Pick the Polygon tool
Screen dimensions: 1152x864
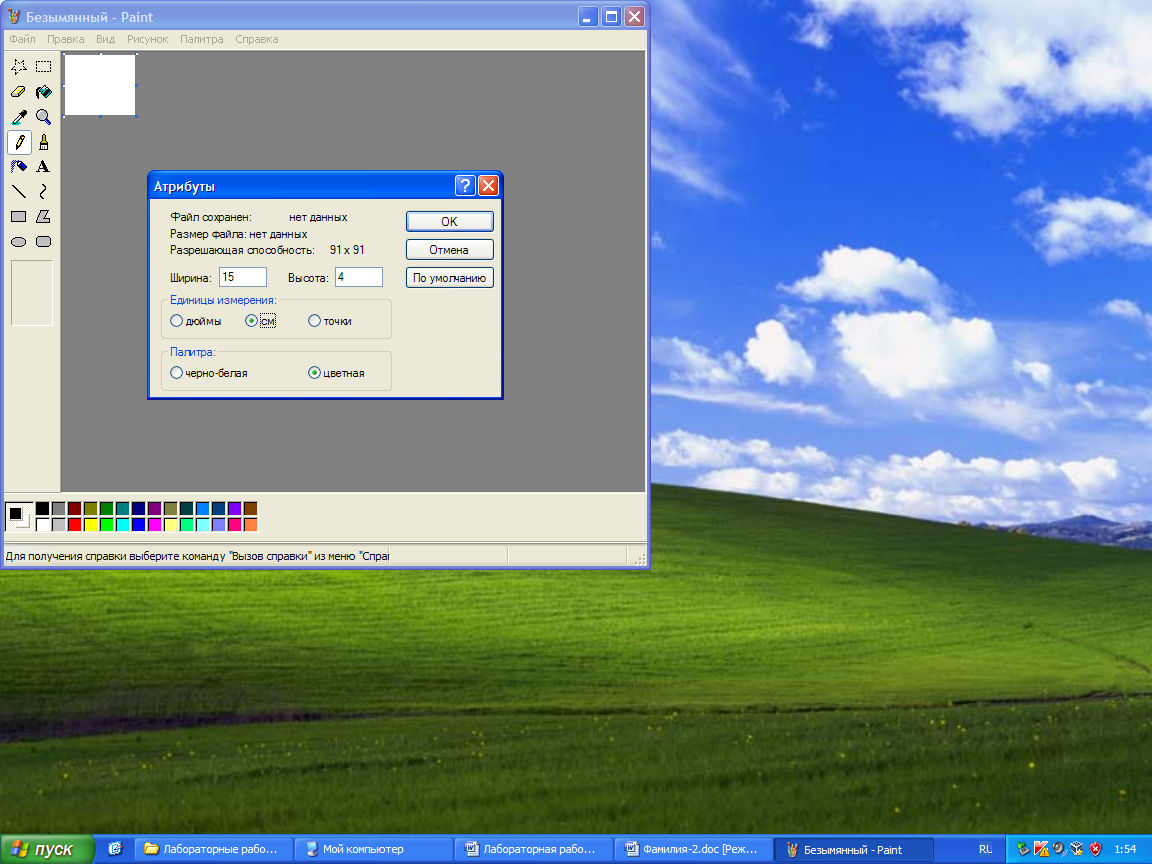[44, 217]
